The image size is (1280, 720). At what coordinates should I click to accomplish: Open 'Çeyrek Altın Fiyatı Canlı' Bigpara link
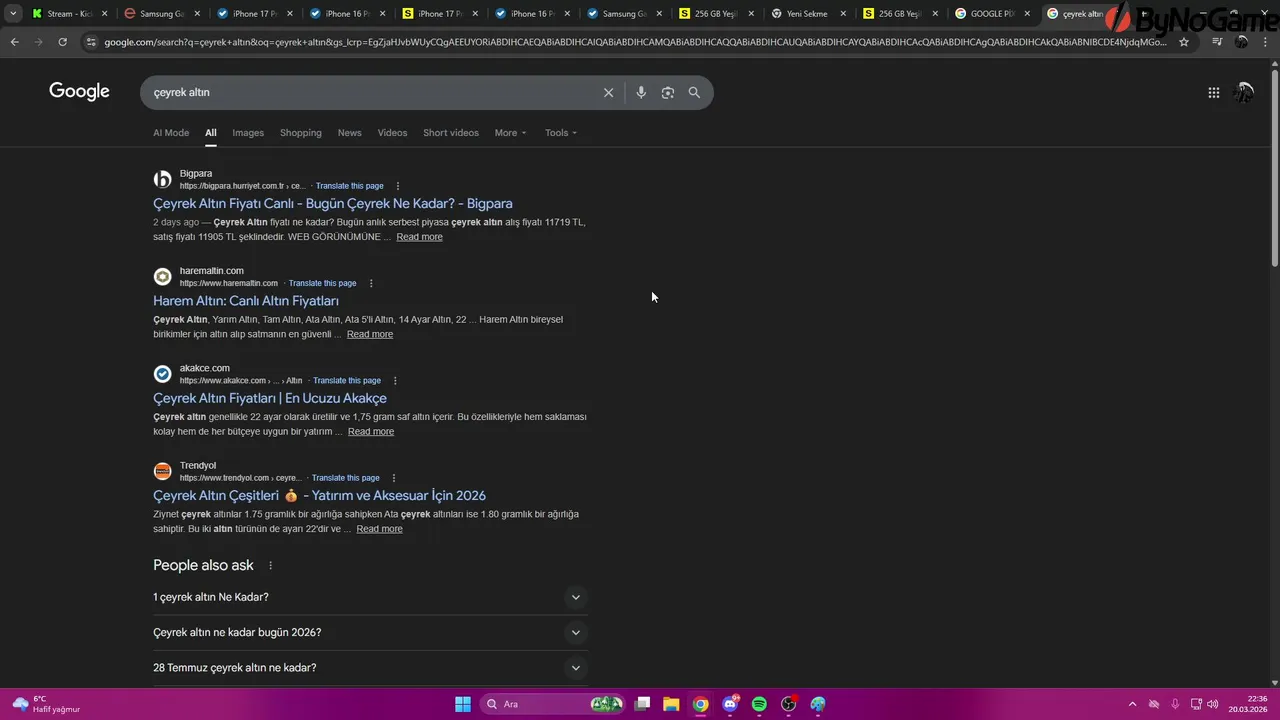click(333, 204)
